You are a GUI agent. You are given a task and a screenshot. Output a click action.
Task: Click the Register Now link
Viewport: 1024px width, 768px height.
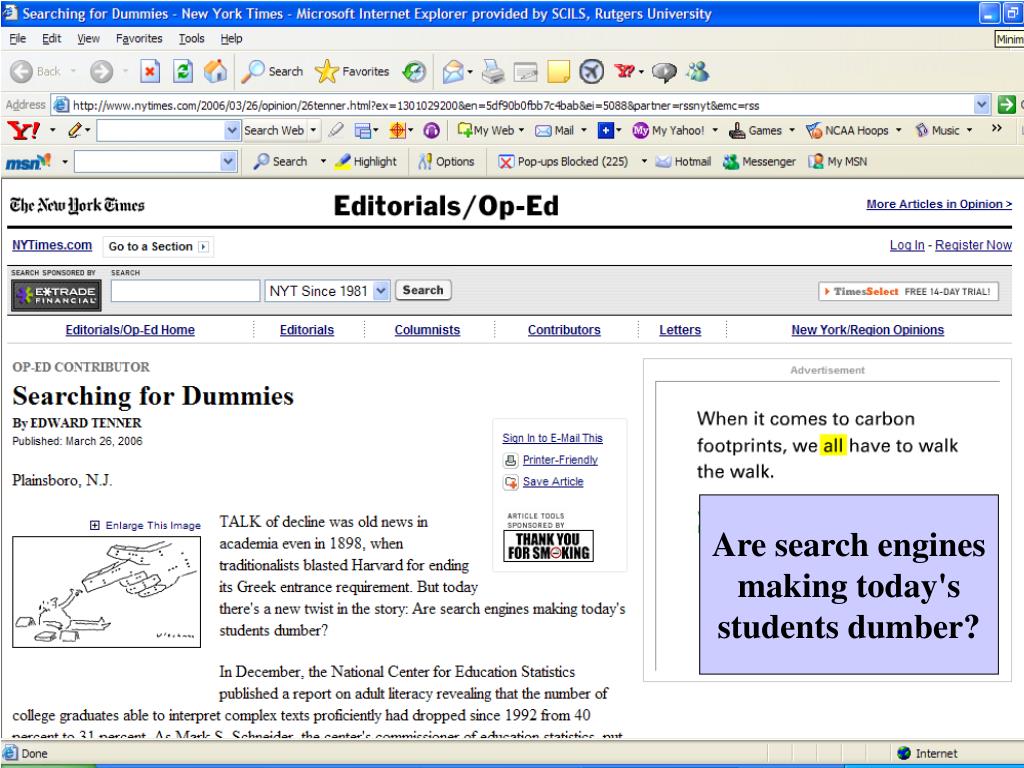(973, 245)
